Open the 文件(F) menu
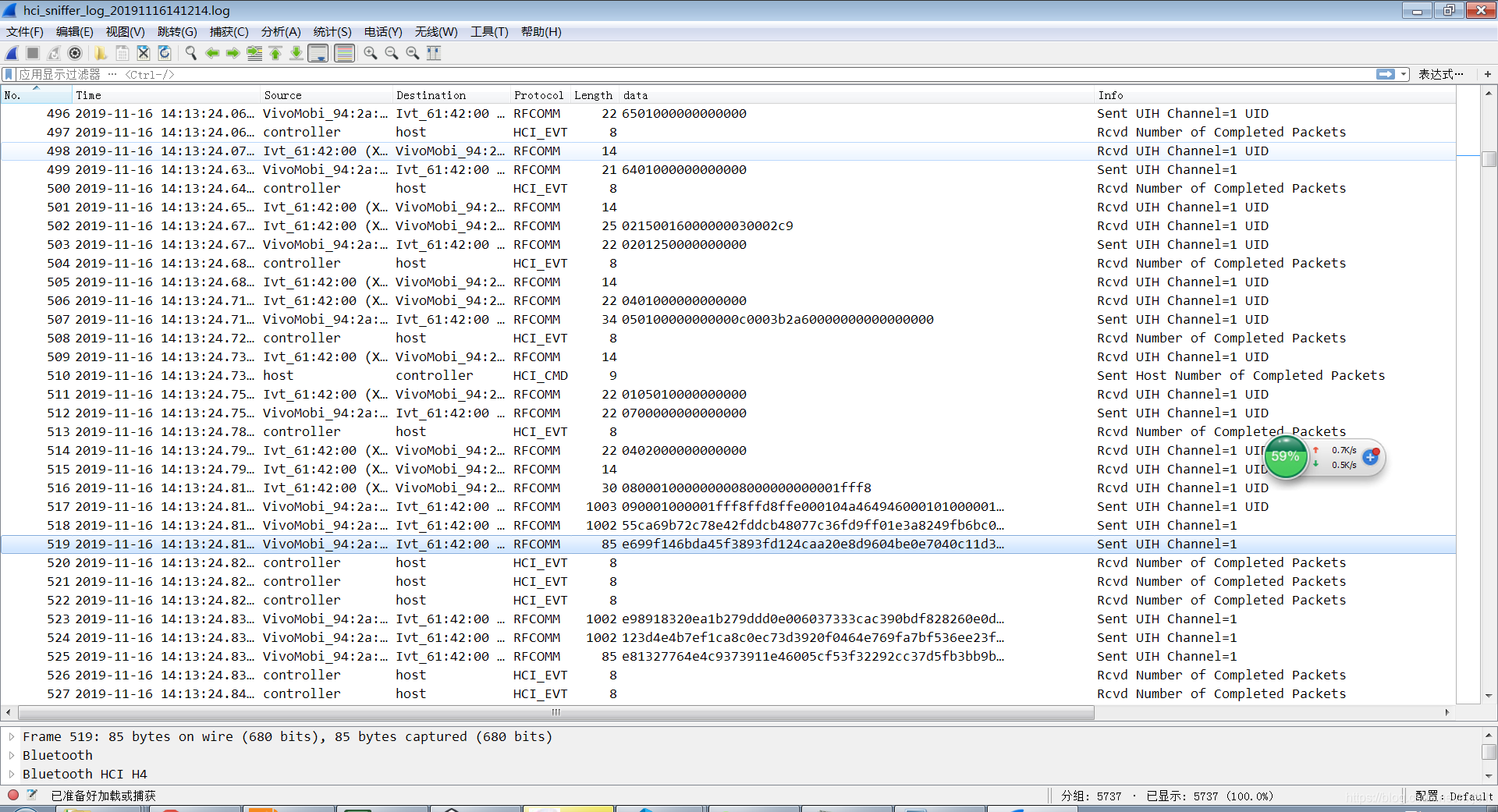1498x812 pixels. (25, 32)
